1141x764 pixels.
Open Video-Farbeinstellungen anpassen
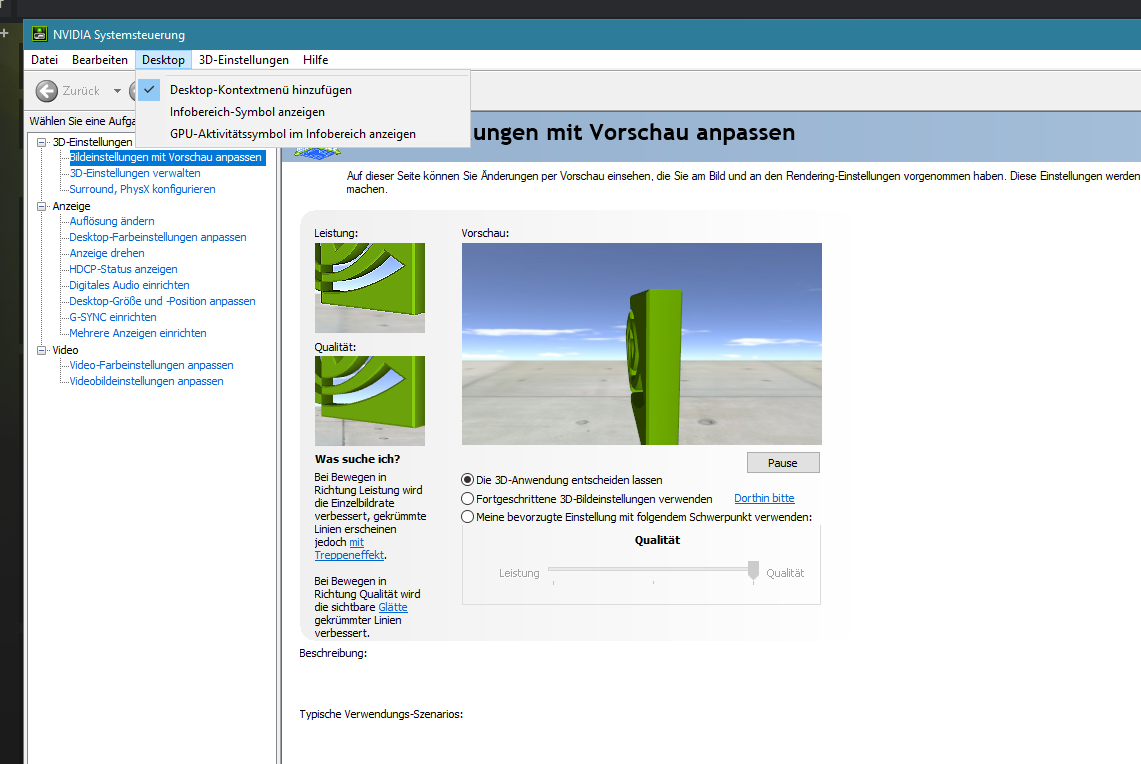[151, 365]
